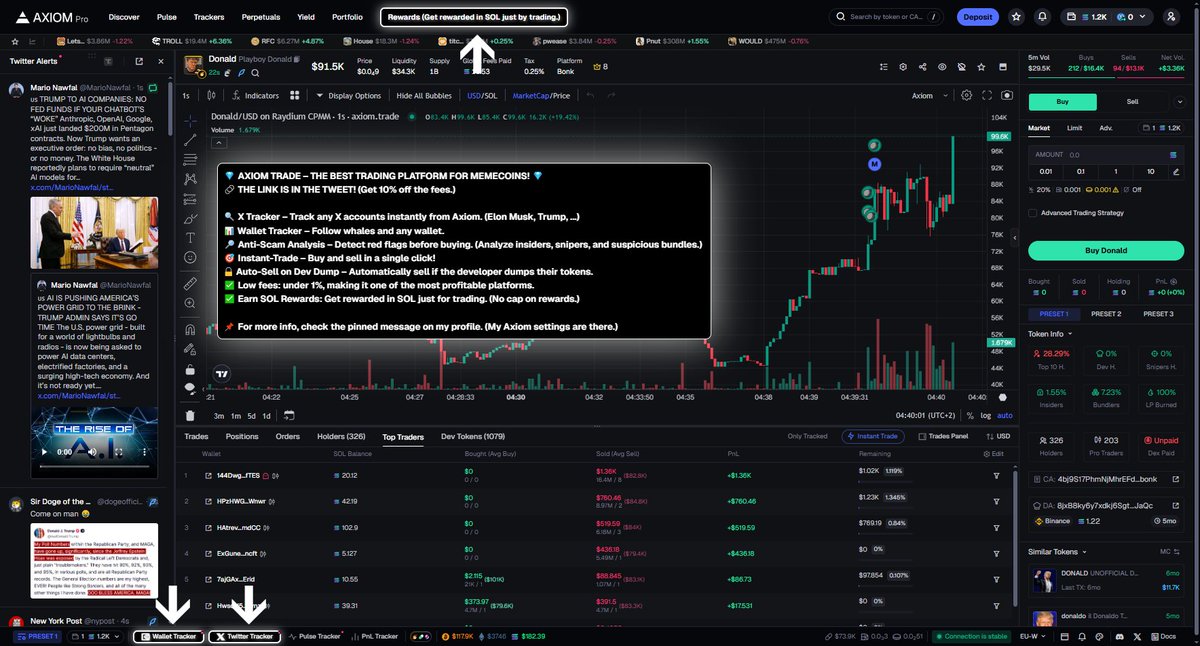Click the watchlist star in top bar
This screenshot has height=646, width=1200.
(x=1017, y=17)
